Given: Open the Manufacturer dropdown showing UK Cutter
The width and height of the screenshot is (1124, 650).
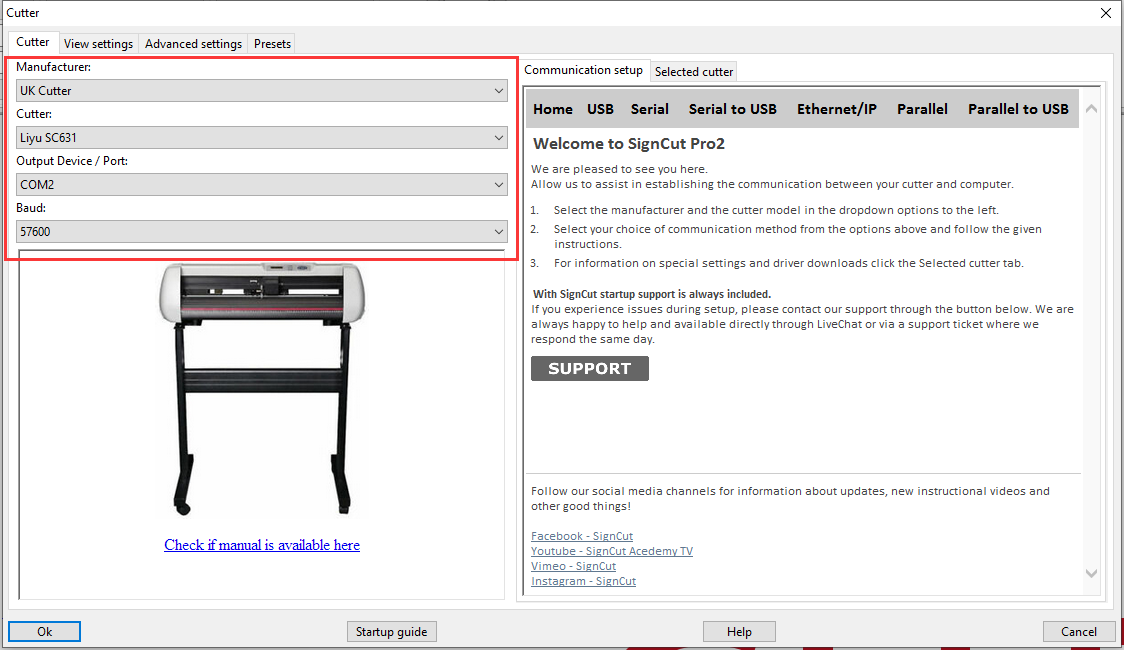Looking at the screenshot, I should (262, 91).
